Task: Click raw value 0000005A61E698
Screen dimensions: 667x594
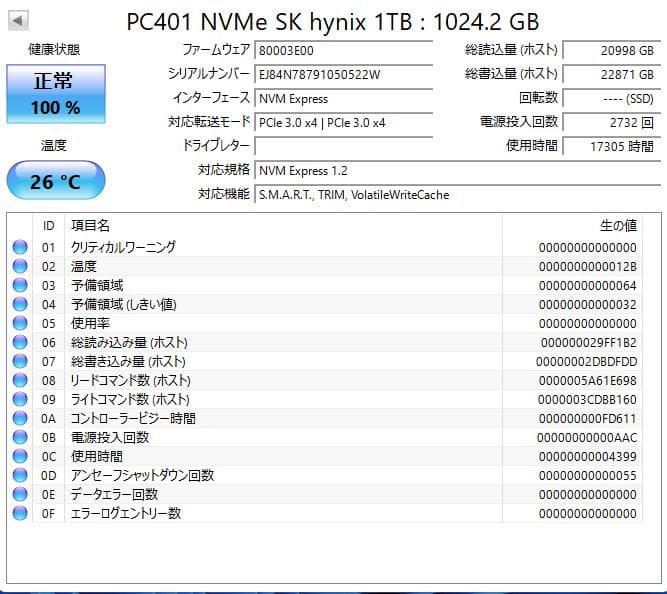Action: click(587, 381)
